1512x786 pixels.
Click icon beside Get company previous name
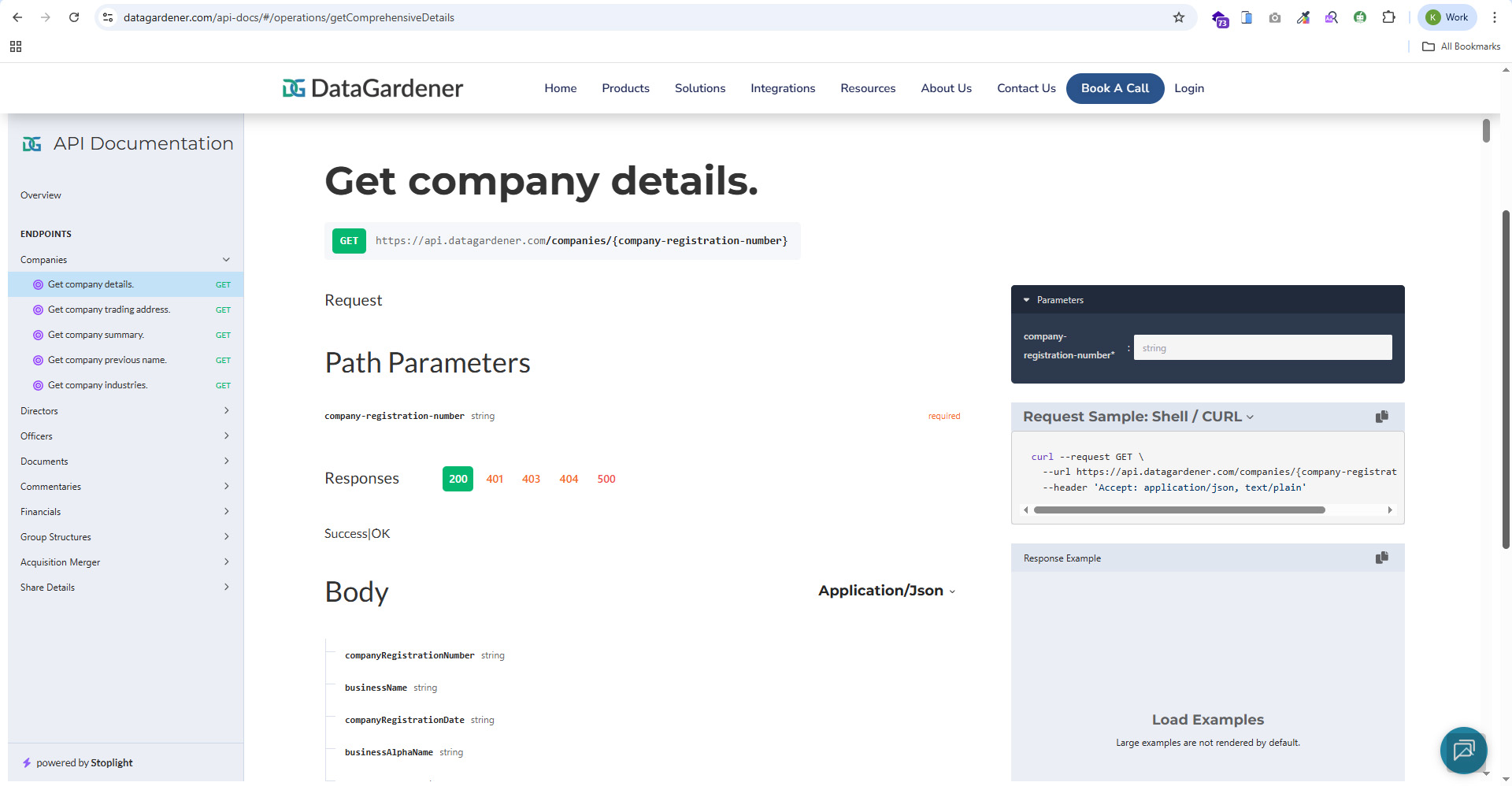(x=38, y=360)
